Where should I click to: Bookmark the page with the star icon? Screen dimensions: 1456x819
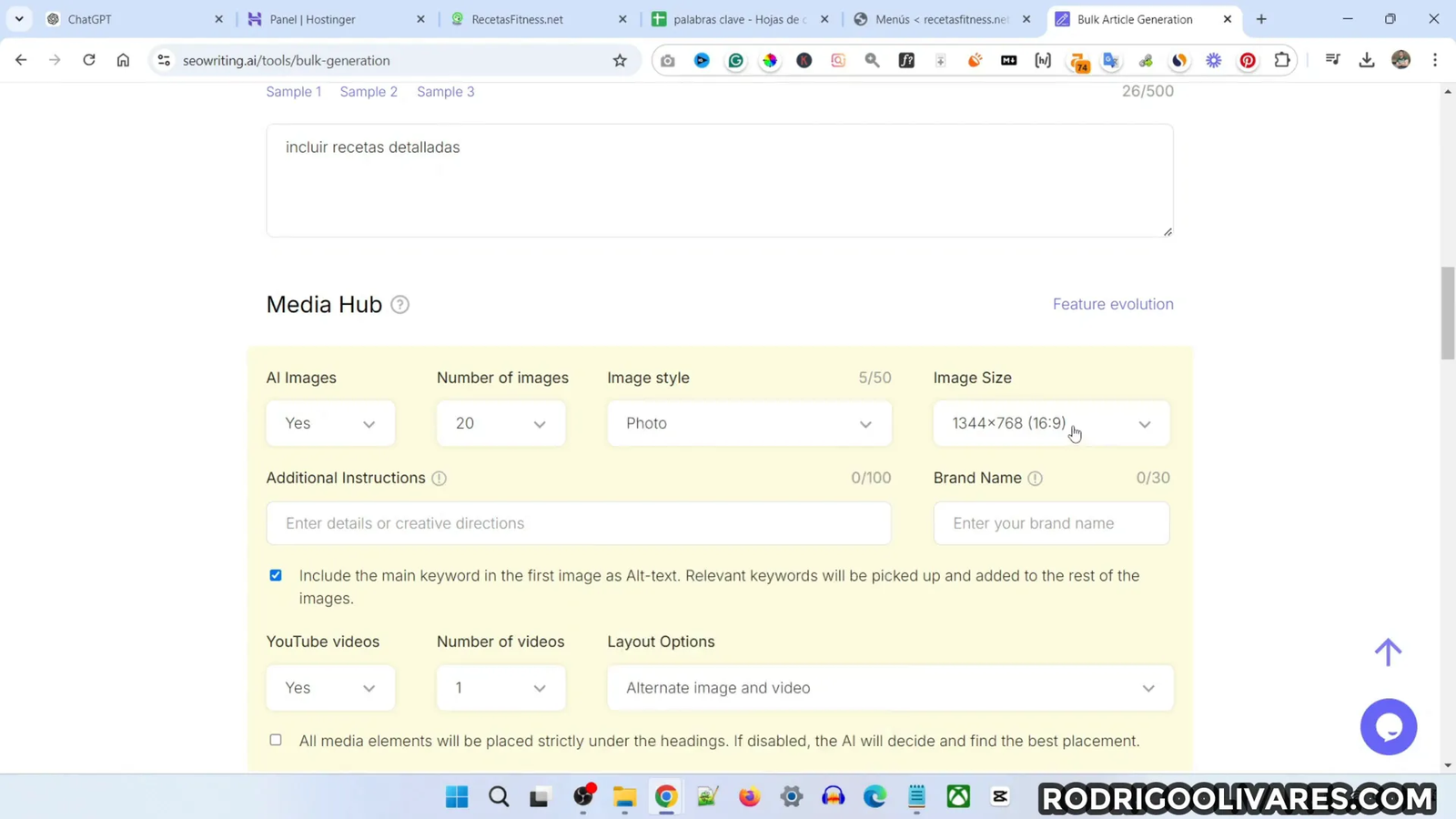[x=619, y=60]
